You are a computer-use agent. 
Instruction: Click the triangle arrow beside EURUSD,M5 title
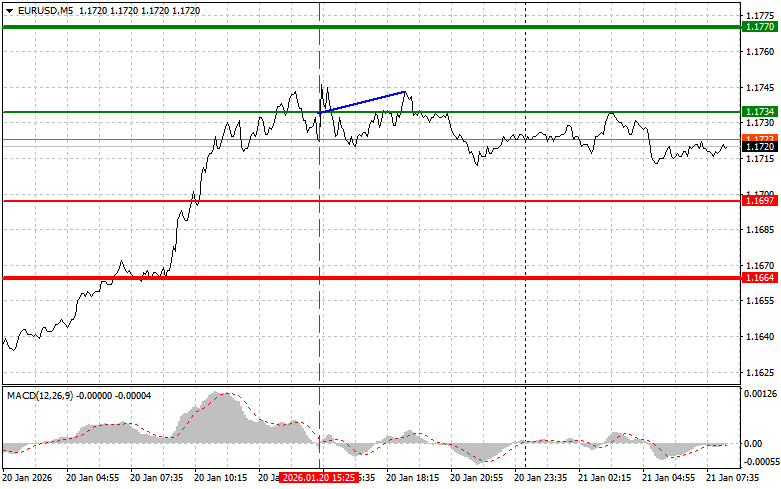9,9
